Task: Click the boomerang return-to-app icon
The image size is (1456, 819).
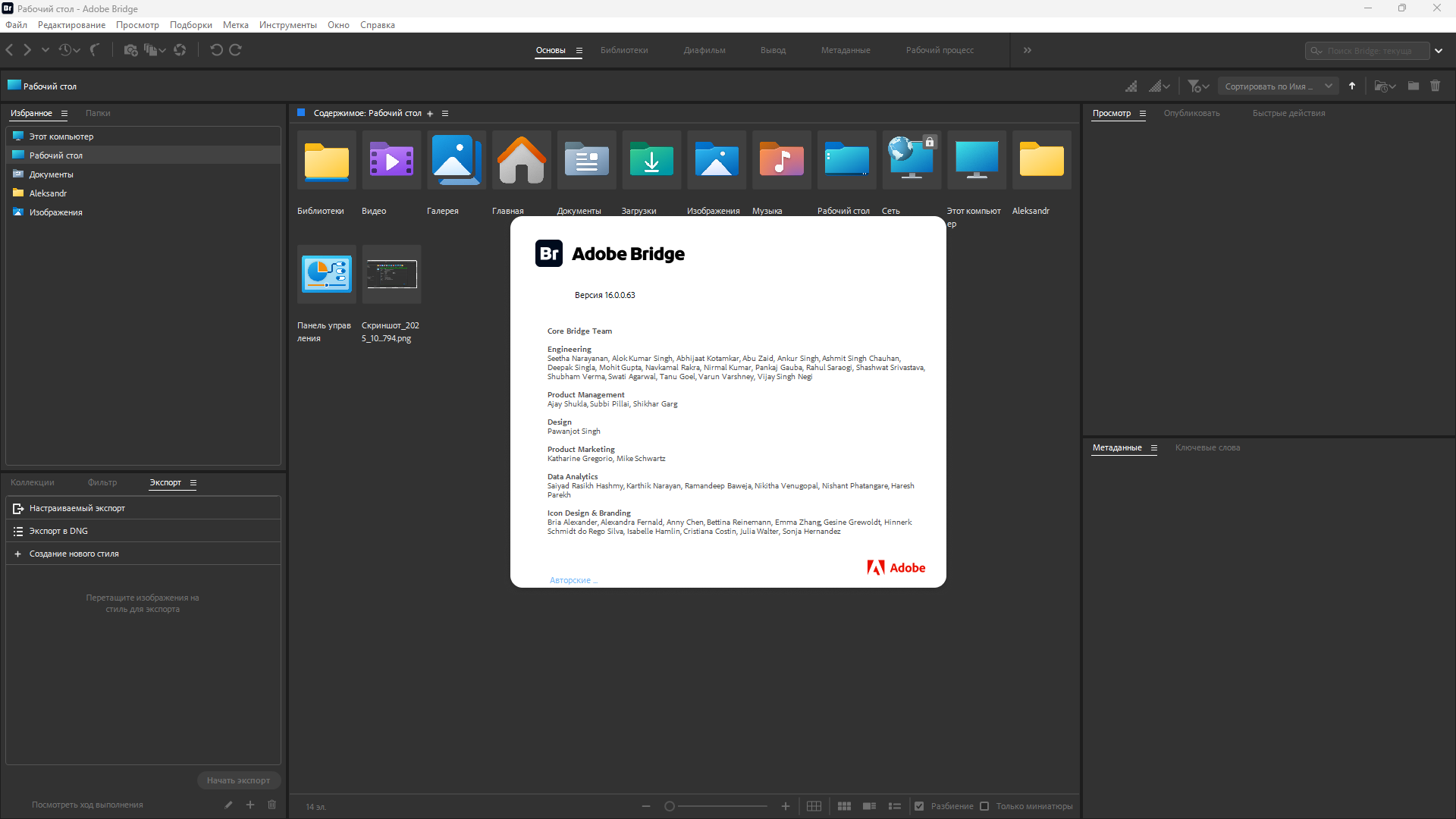Action: tap(95, 50)
